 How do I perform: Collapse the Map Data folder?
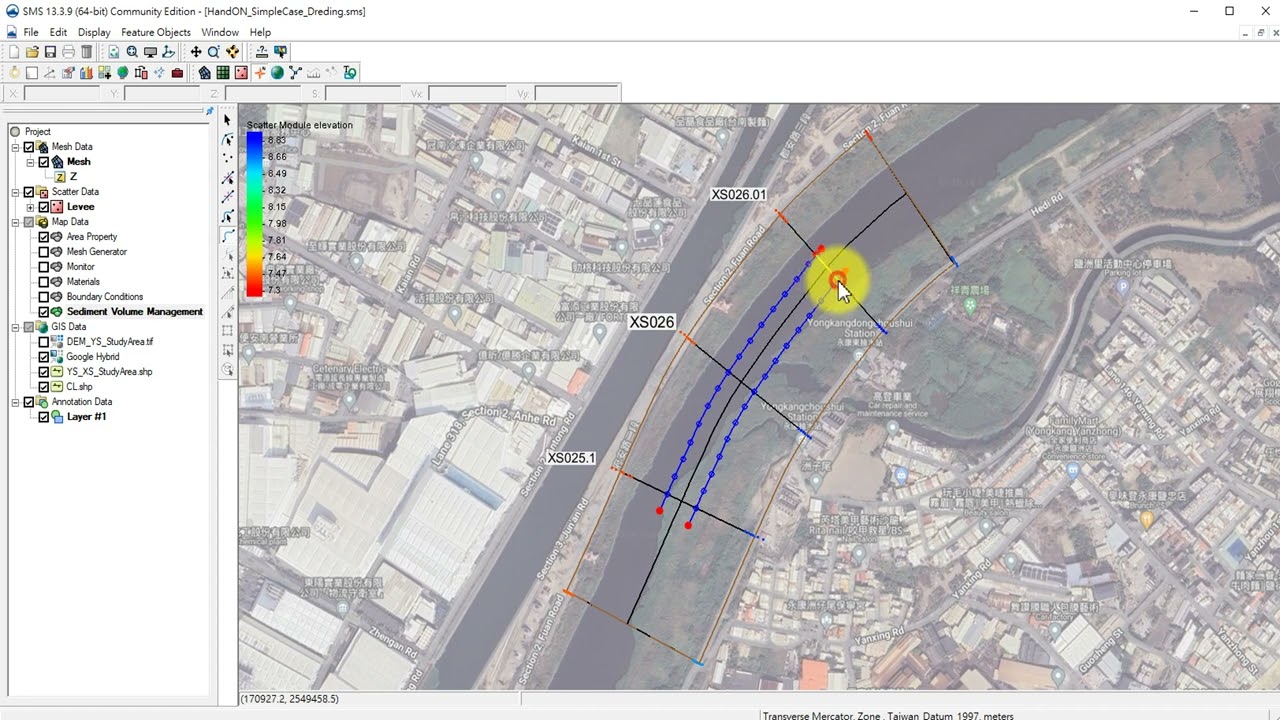coord(15,222)
